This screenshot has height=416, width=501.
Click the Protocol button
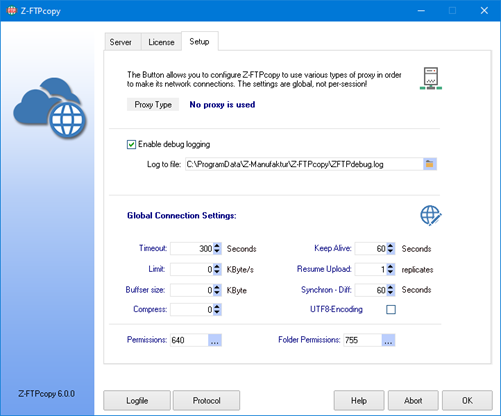[x=206, y=400]
